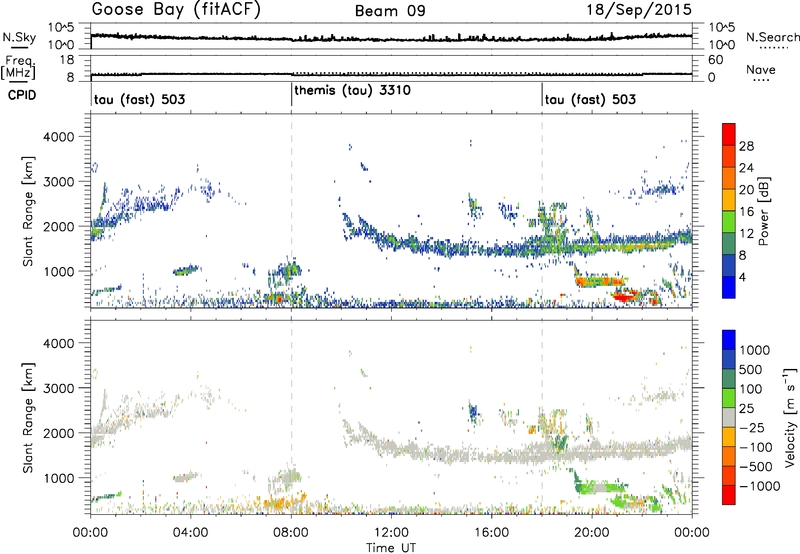Click the -500 label on Velocity color bar
This screenshot has width=800, height=554.
tap(756, 467)
